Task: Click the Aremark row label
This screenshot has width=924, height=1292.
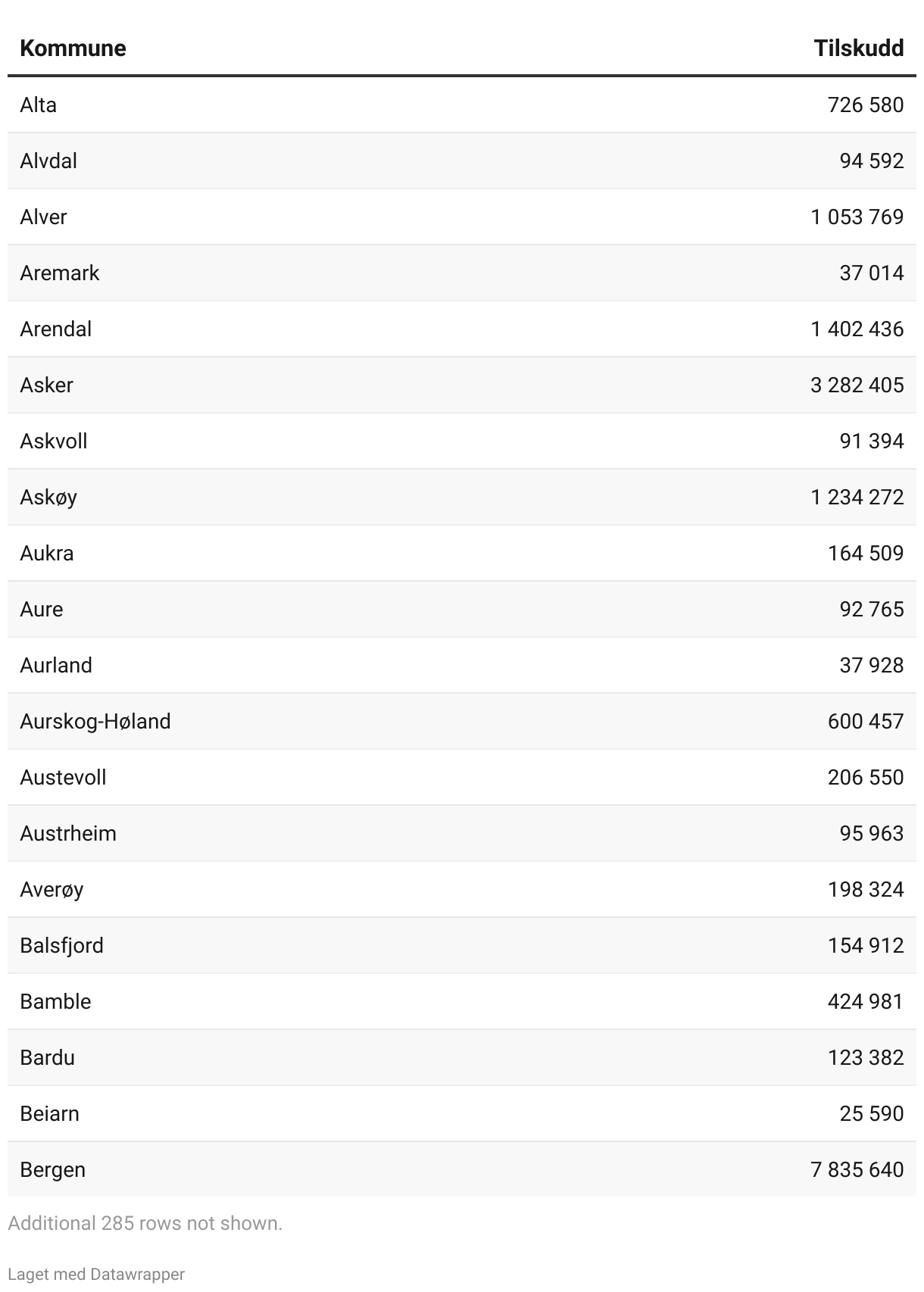Action: pos(60,273)
